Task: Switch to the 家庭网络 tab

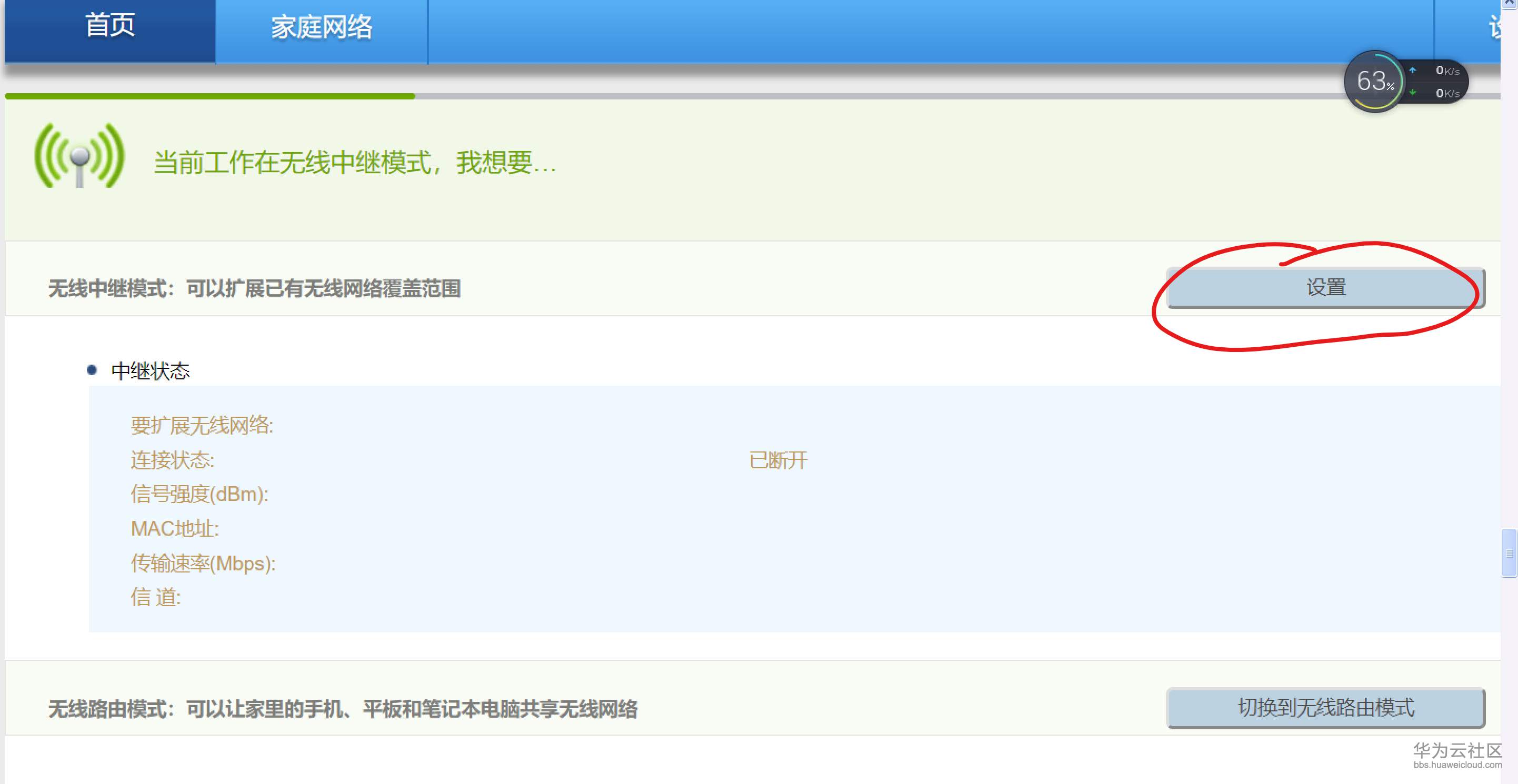Action: click(321, 28)
